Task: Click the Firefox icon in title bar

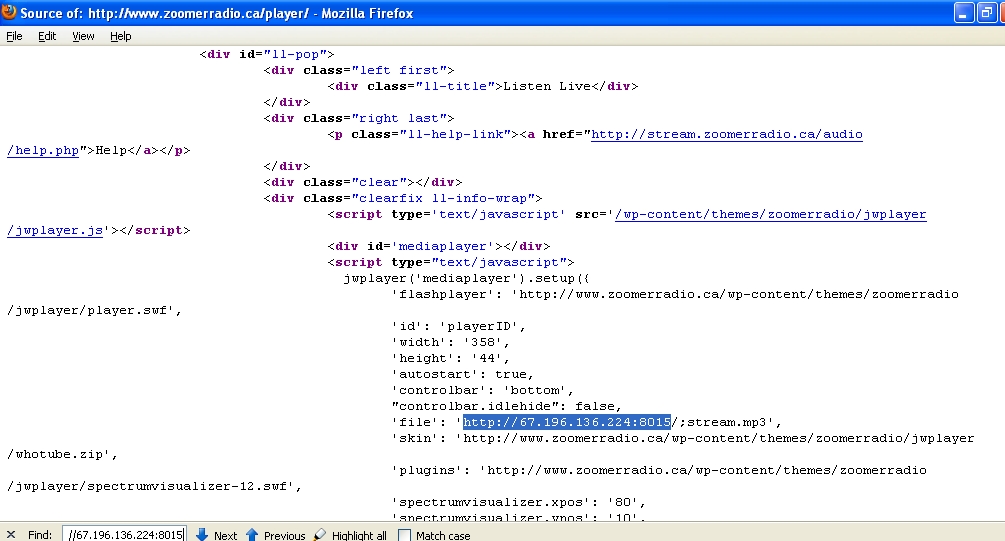Action: click(x=9, y=12)
